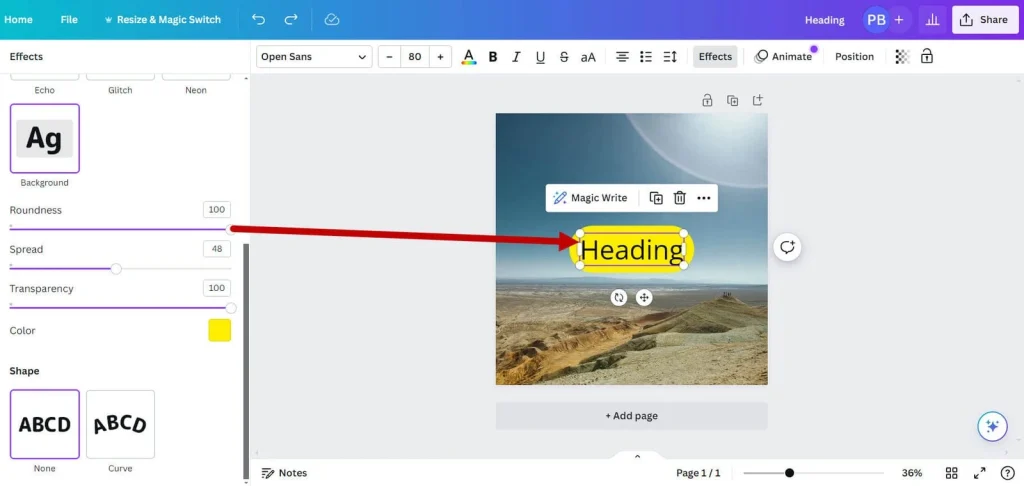Open the Open Sans font dropdown
Image resolution: width=1024 pixels, height=486 pixels.
[x=314, y=57]
